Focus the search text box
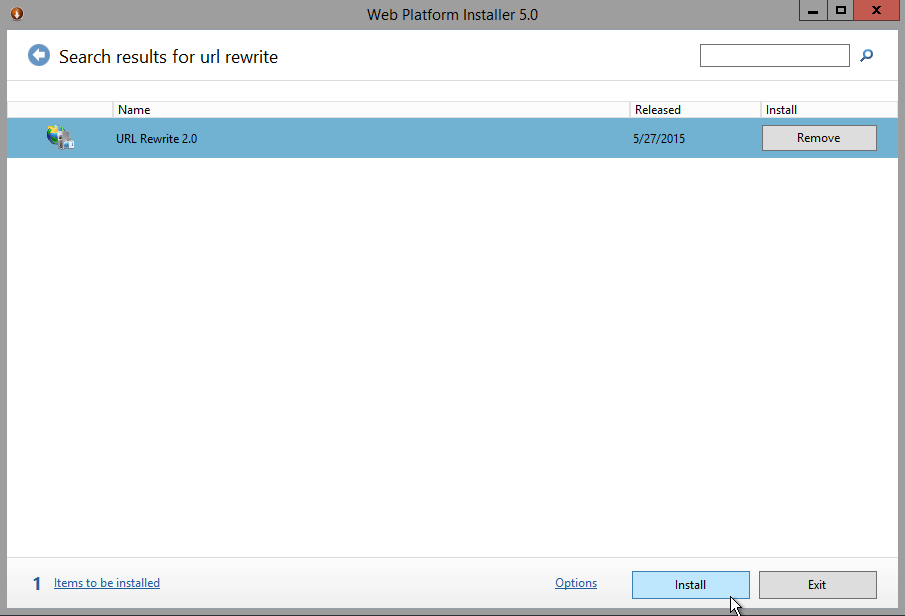Screen dimensions: 905x616 pos(774,56)
